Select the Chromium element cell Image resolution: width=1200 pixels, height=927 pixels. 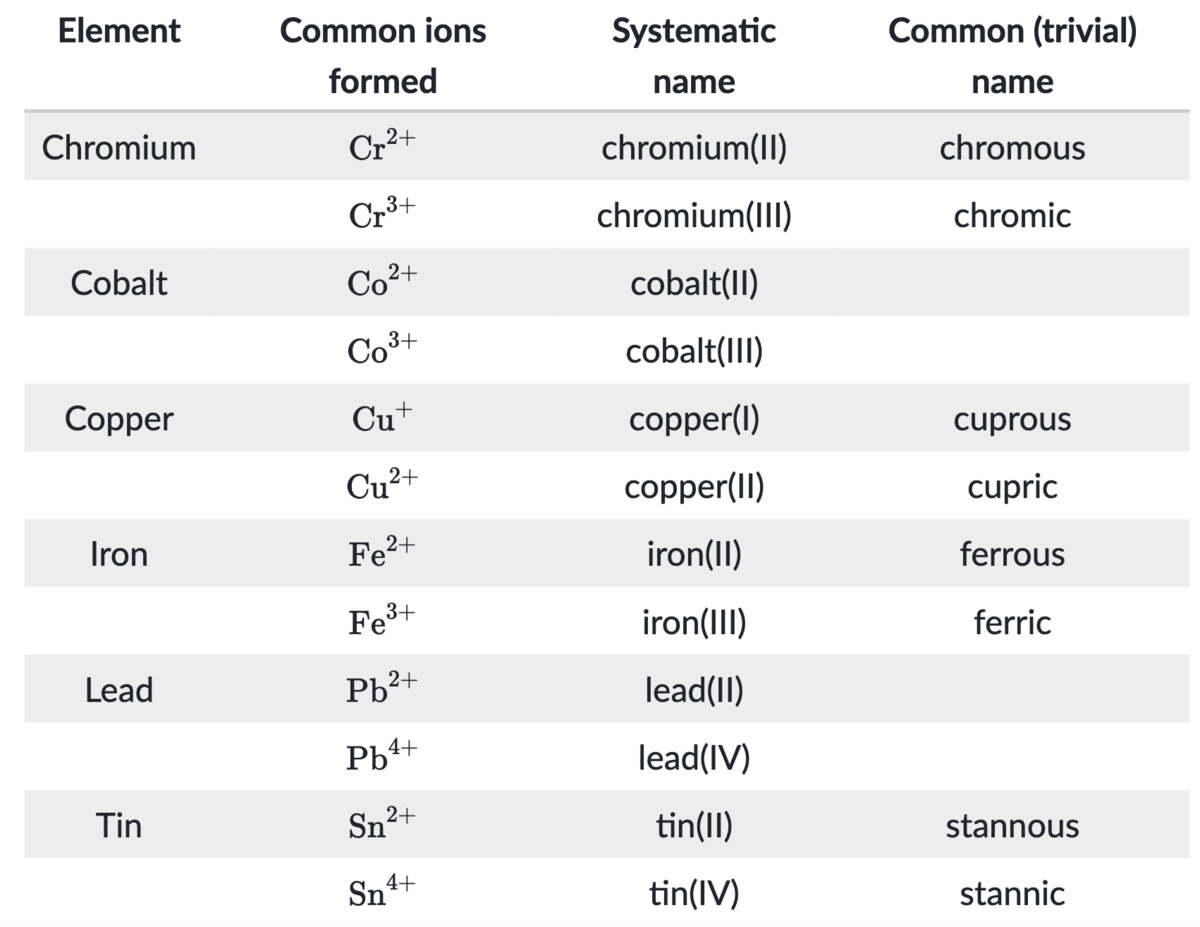(119, 148)
